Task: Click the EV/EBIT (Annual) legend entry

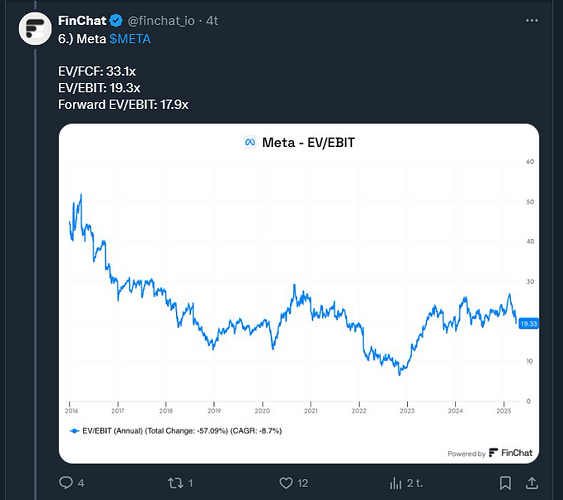Action: tap(176, 431)
